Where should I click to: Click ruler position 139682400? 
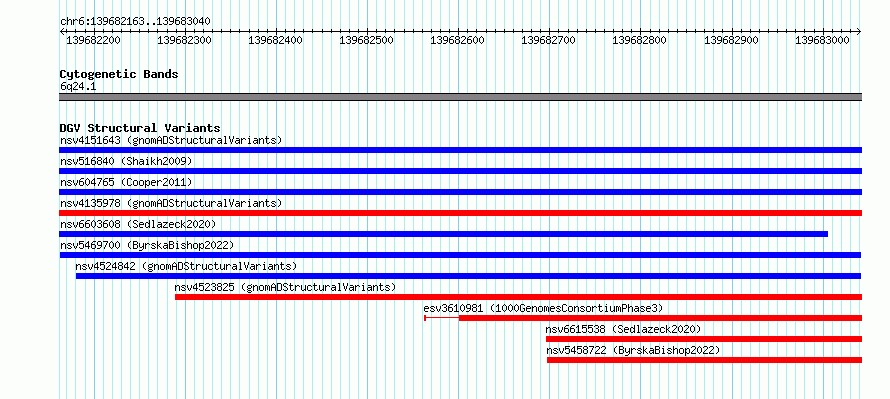276,40
